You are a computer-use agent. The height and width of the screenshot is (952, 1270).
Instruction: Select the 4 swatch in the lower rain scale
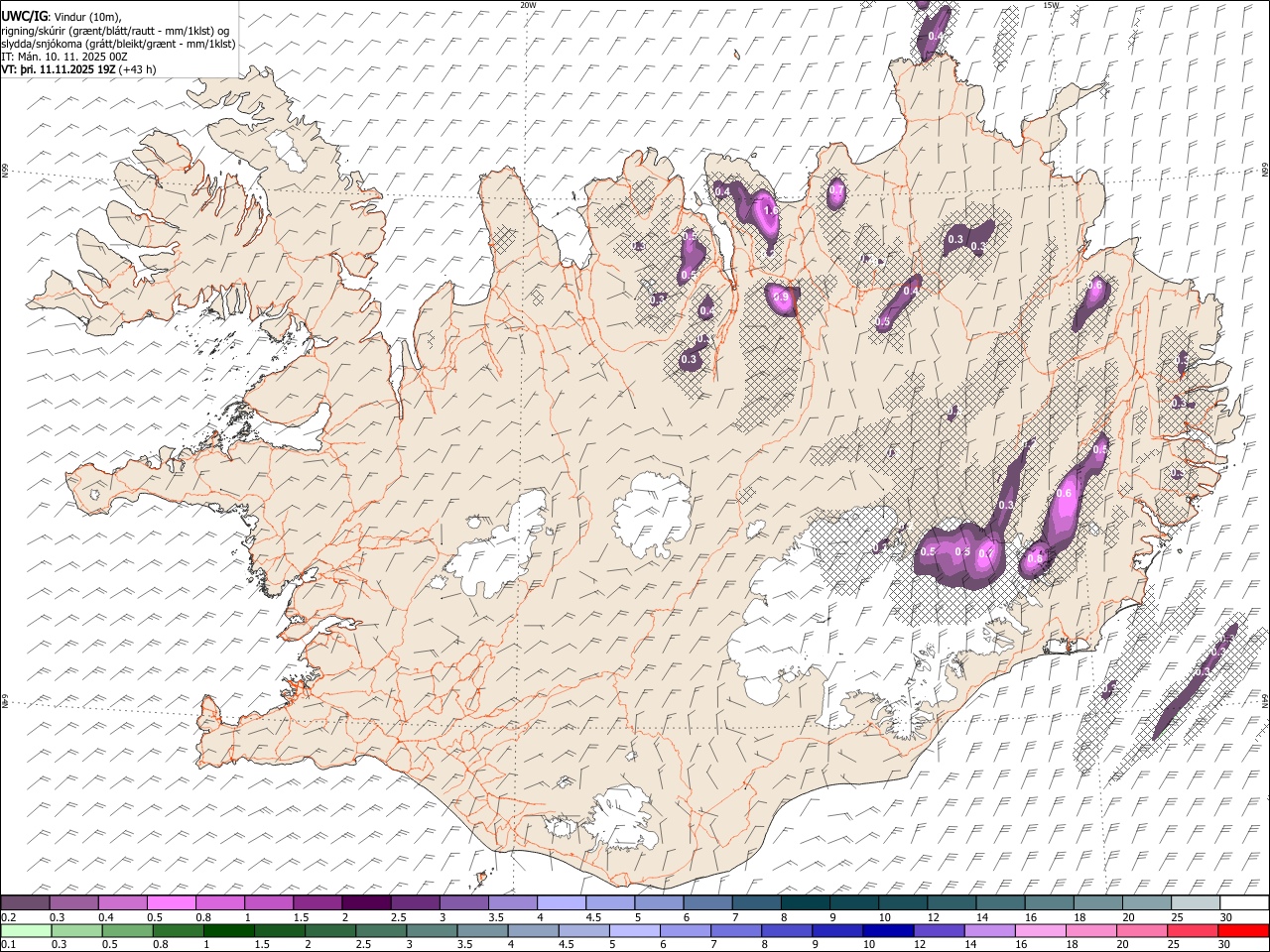pyautogui.click(x=533, y=930)
